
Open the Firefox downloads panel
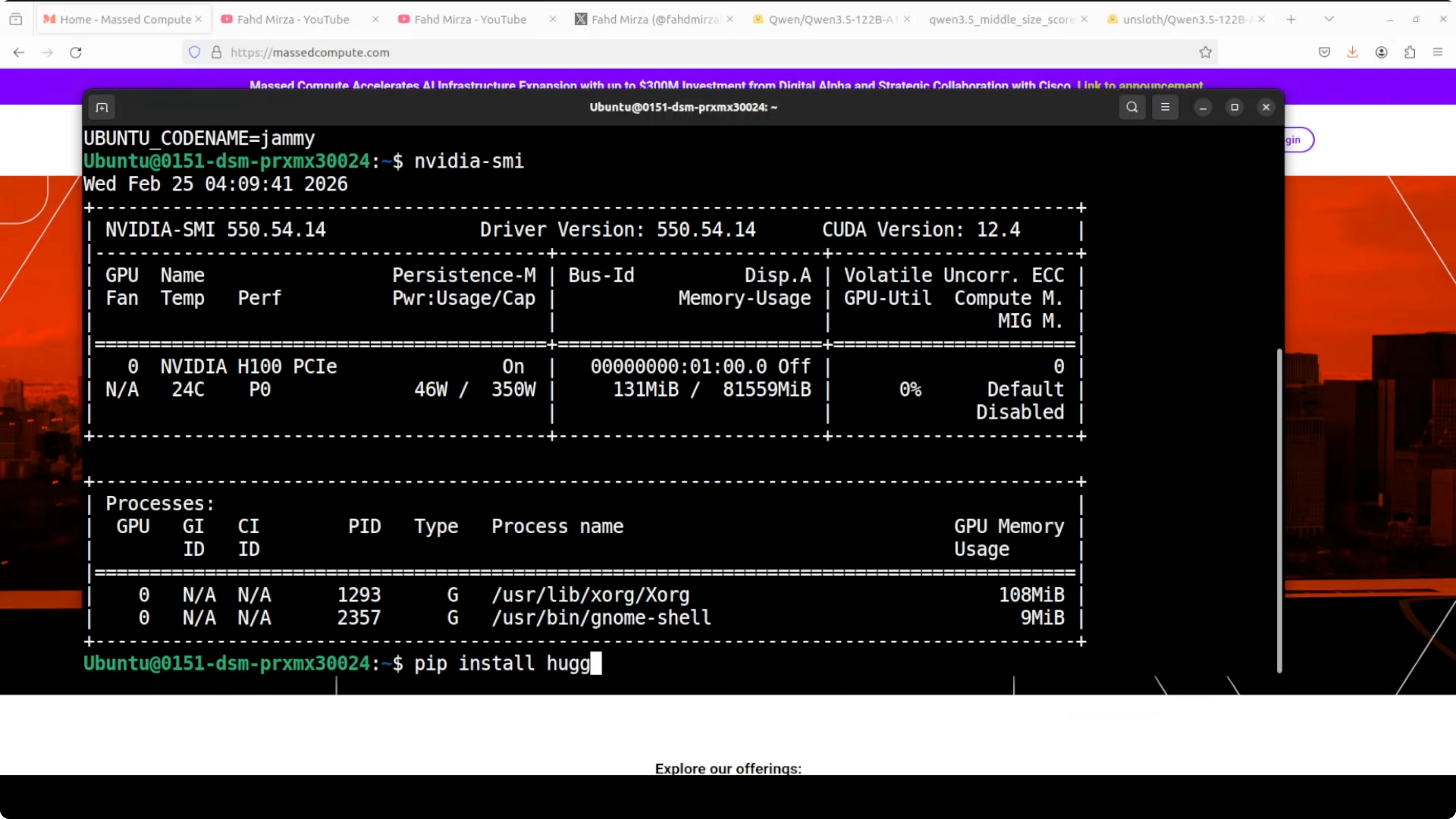1353,53
